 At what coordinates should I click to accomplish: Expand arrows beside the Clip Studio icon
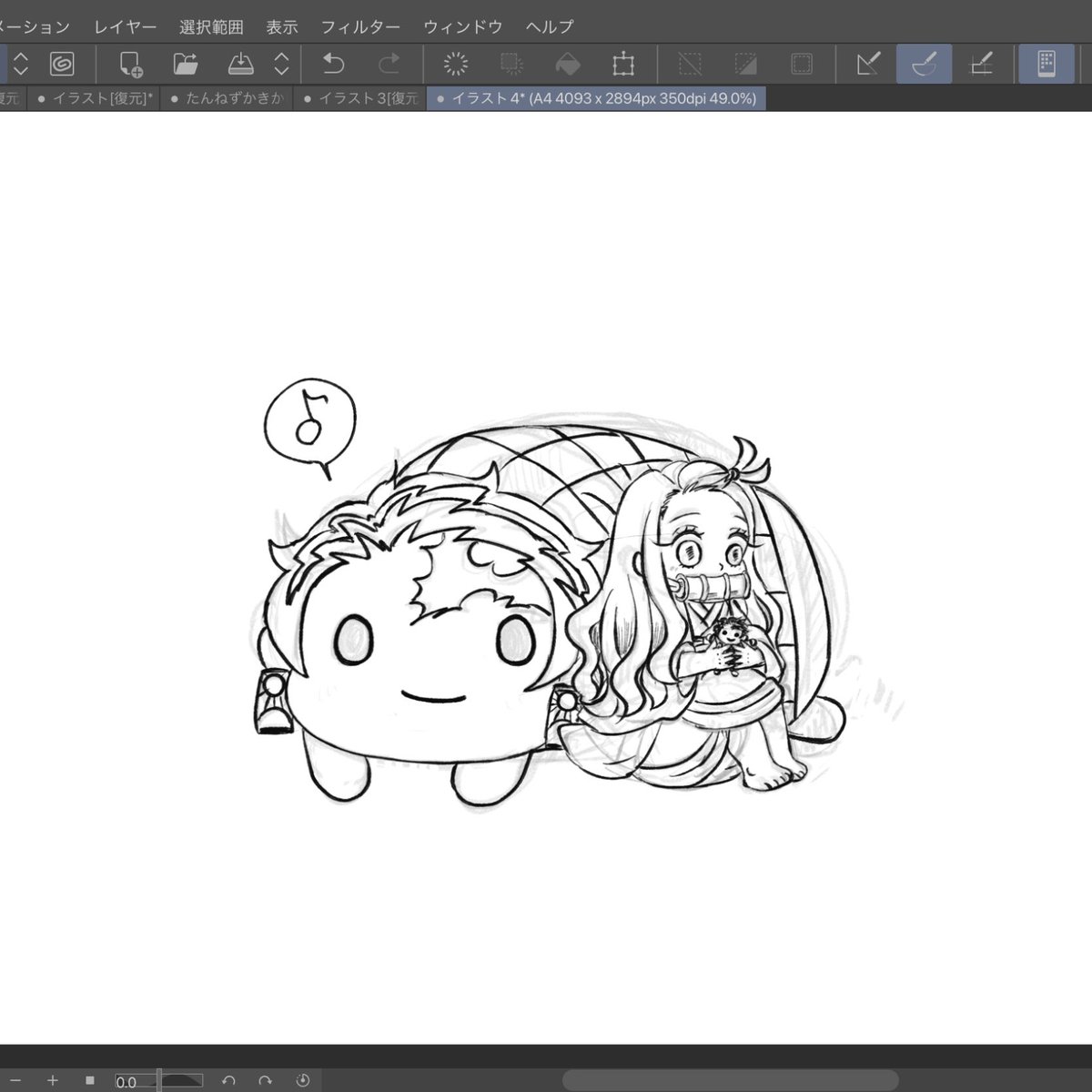21,64
